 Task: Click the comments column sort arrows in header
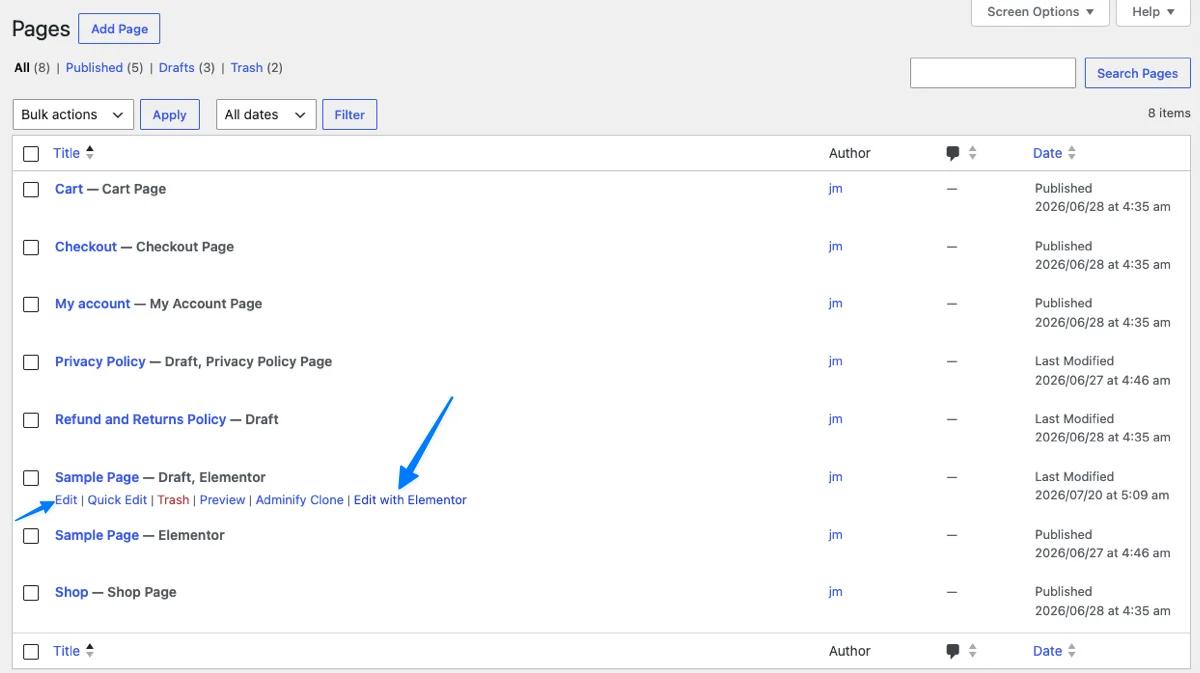click(972, 153)
